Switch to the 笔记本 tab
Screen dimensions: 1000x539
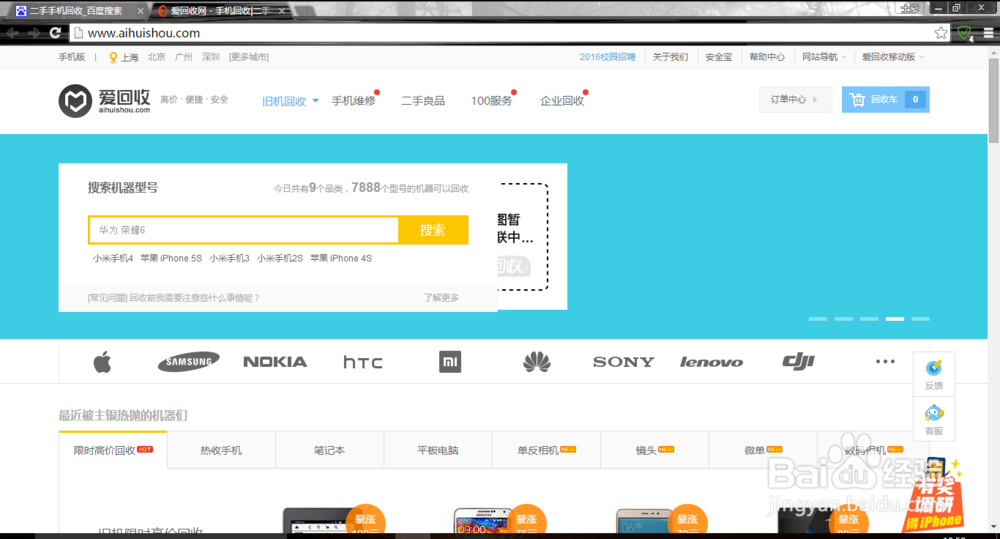(x=330, y=450)
